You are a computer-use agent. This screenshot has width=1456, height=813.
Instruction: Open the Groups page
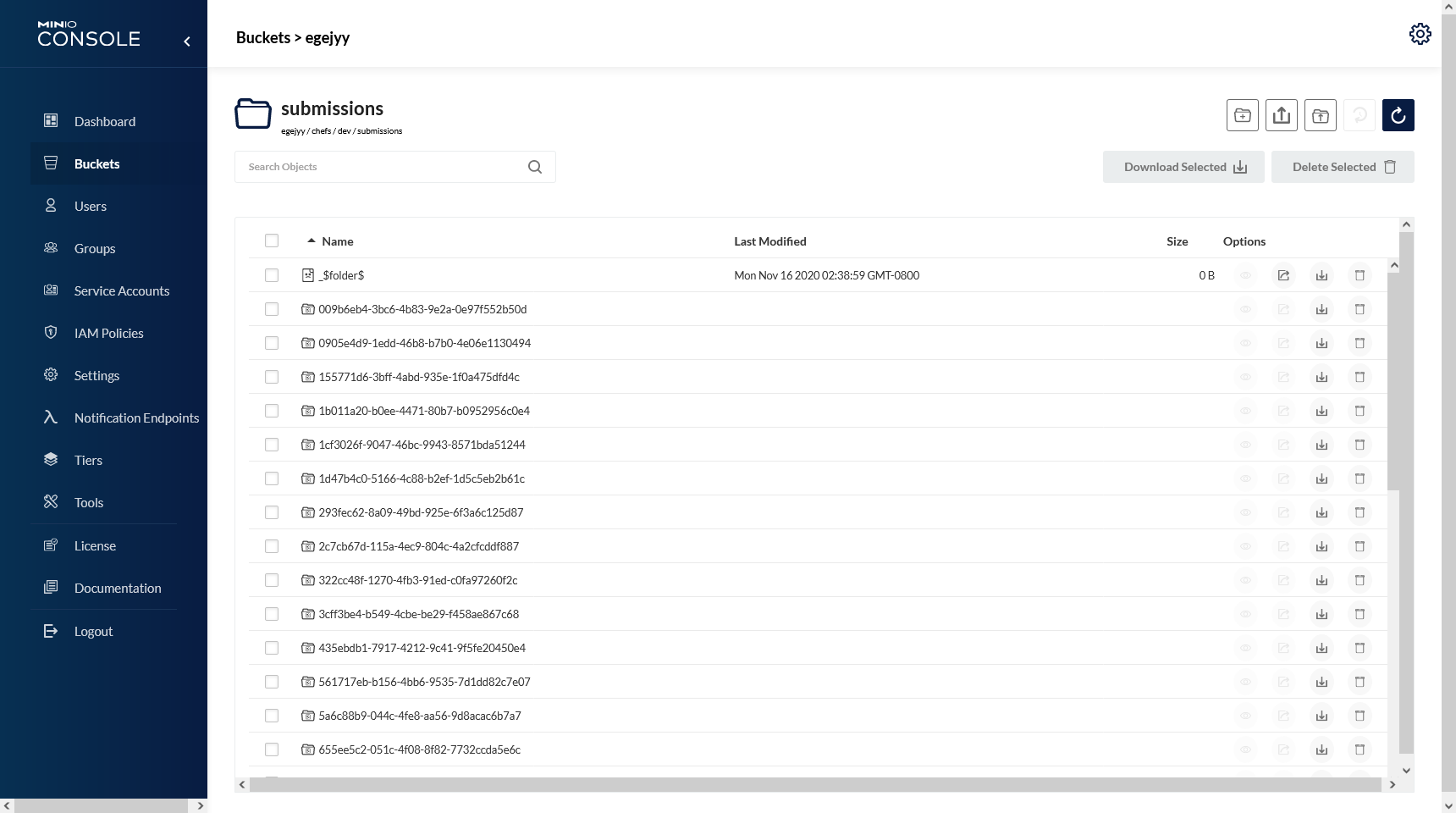coord(119,248)
